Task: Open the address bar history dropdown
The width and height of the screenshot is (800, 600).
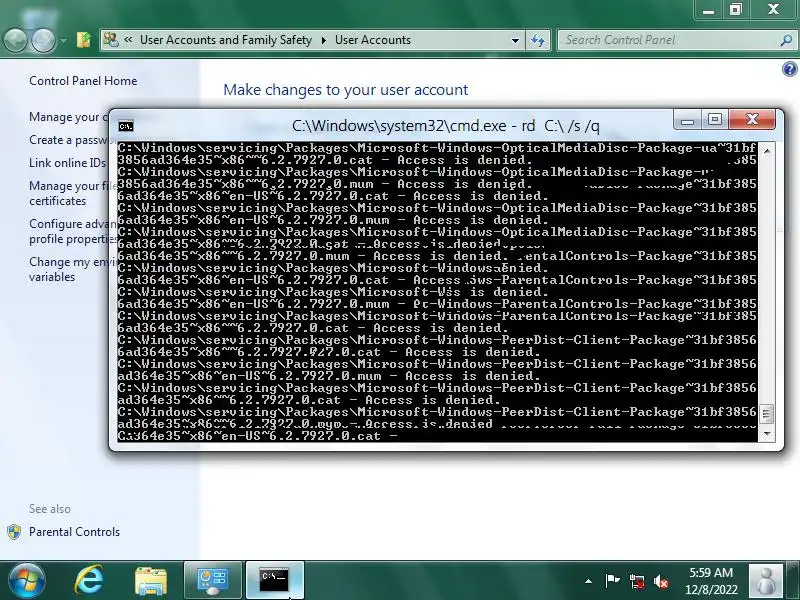Action: click(515, 40)
